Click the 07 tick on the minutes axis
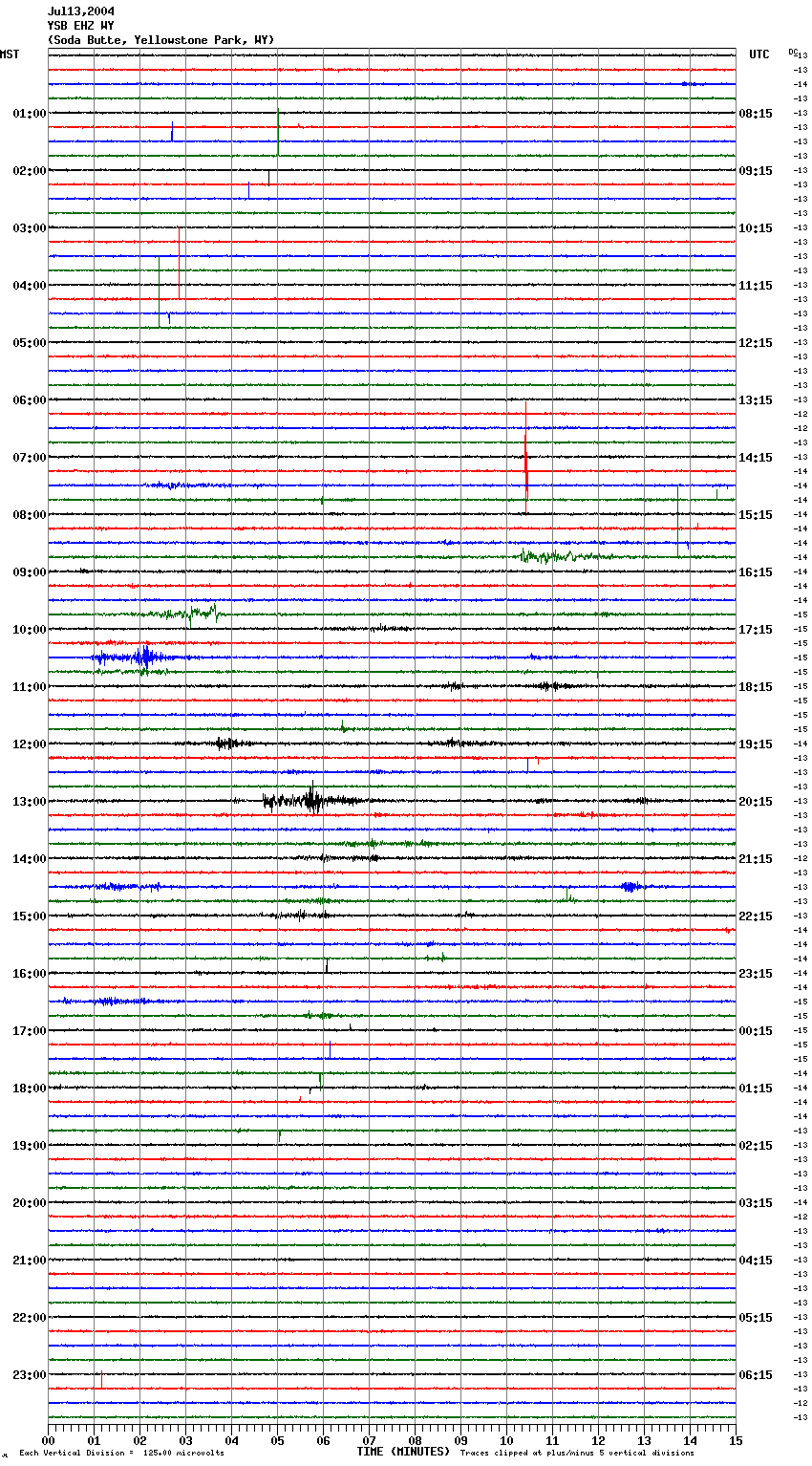This screenshot has width=812, height=1466. pyautogui.click(x=369, y=1441)
